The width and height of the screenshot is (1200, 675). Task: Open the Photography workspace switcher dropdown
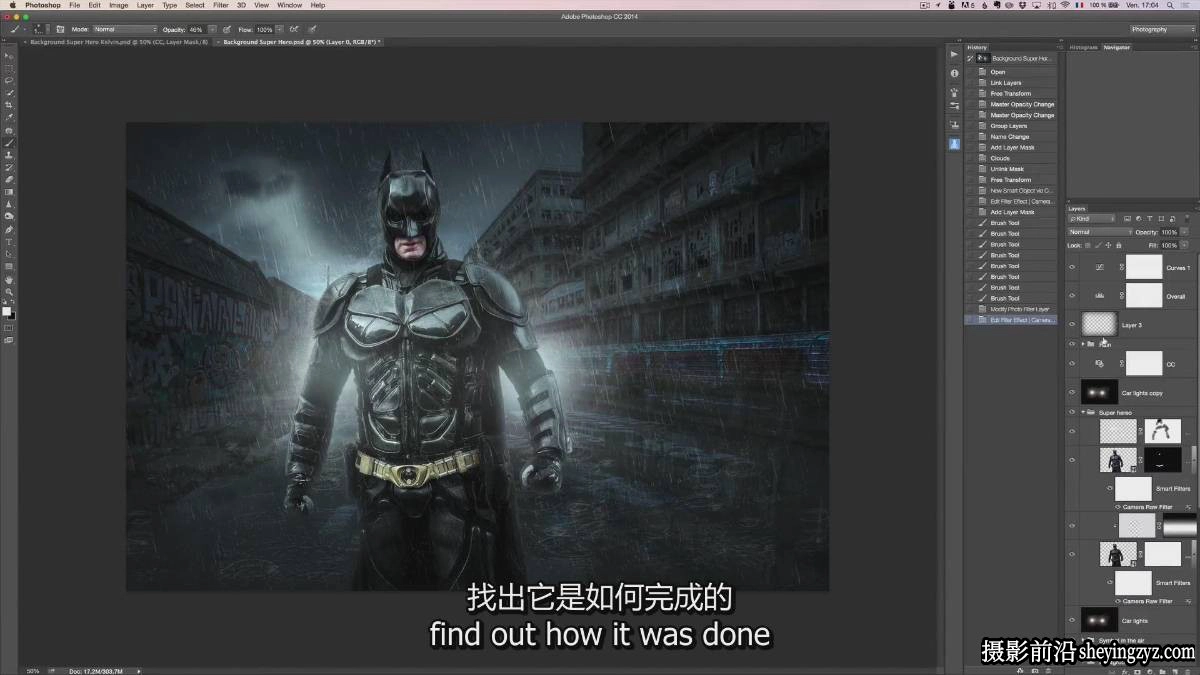1162,30
